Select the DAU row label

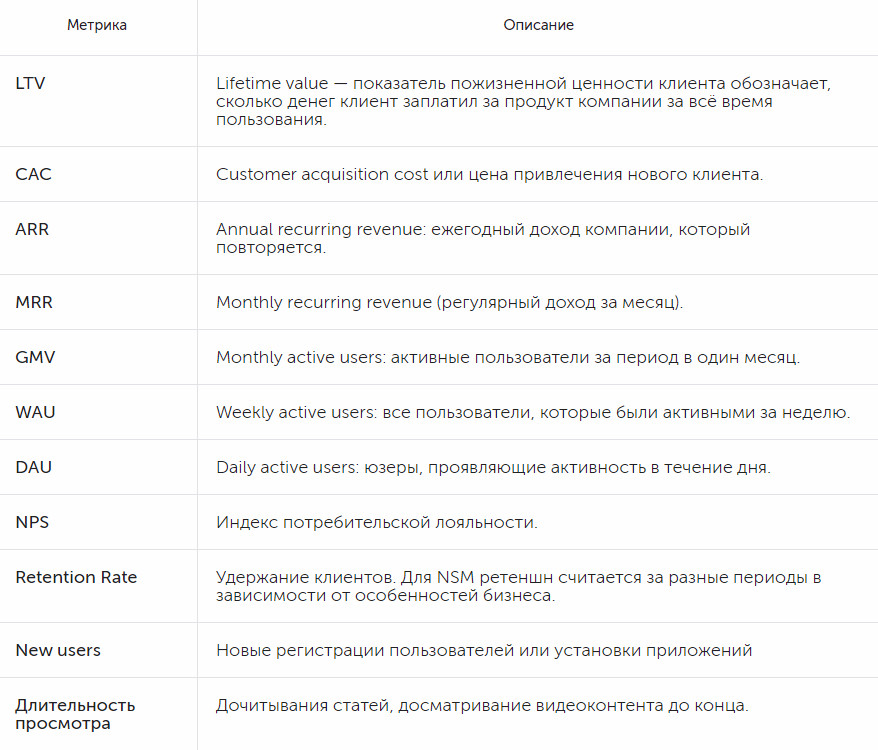coord(33,467)
